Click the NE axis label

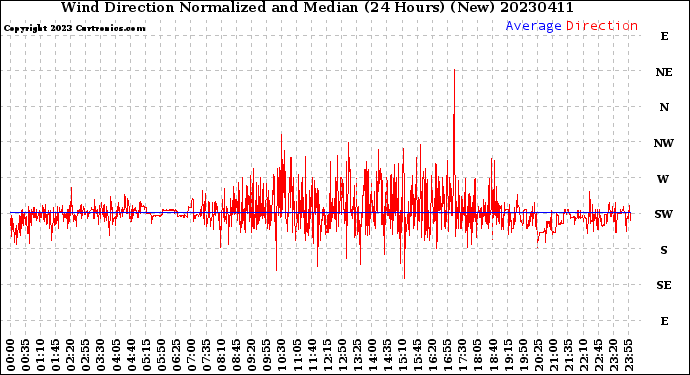coord(664,72)
